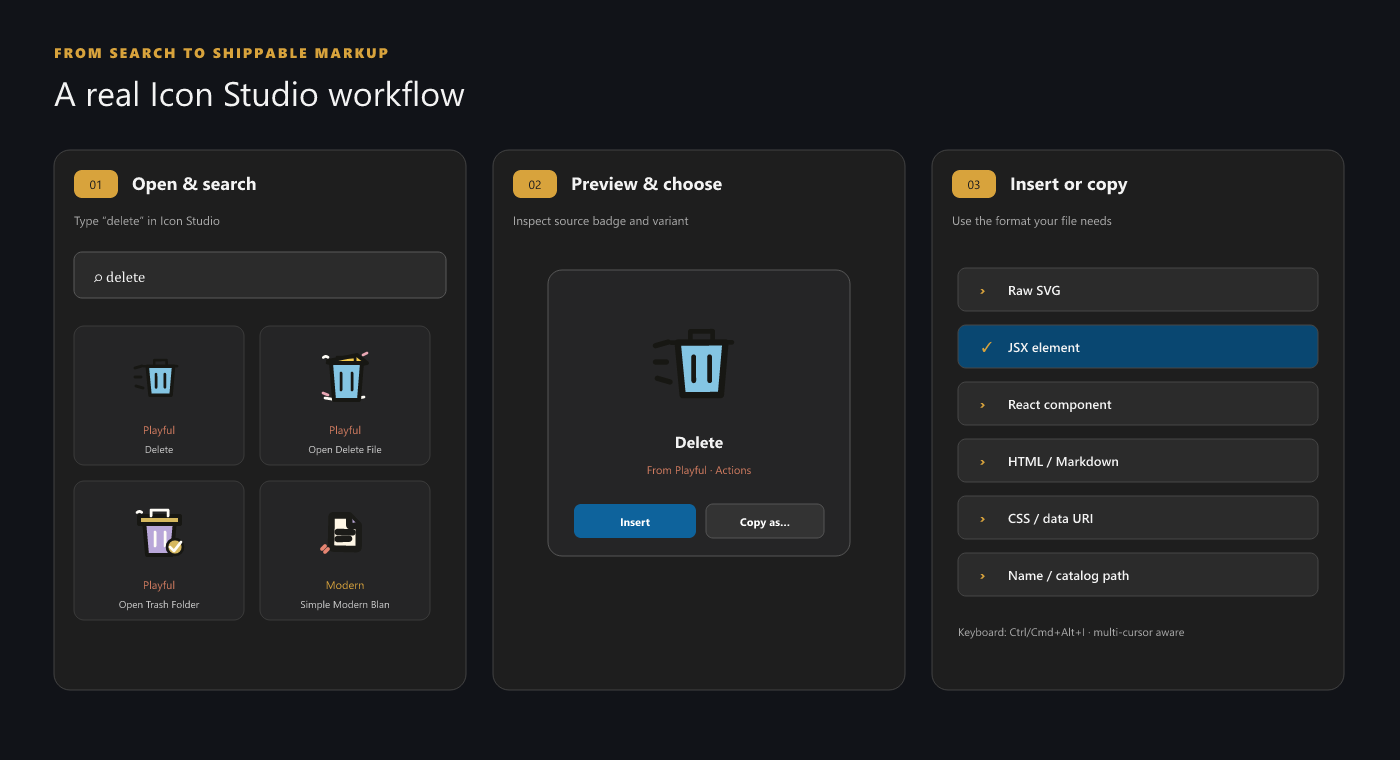Click the magnifier icon in search box

click(98, 277)
